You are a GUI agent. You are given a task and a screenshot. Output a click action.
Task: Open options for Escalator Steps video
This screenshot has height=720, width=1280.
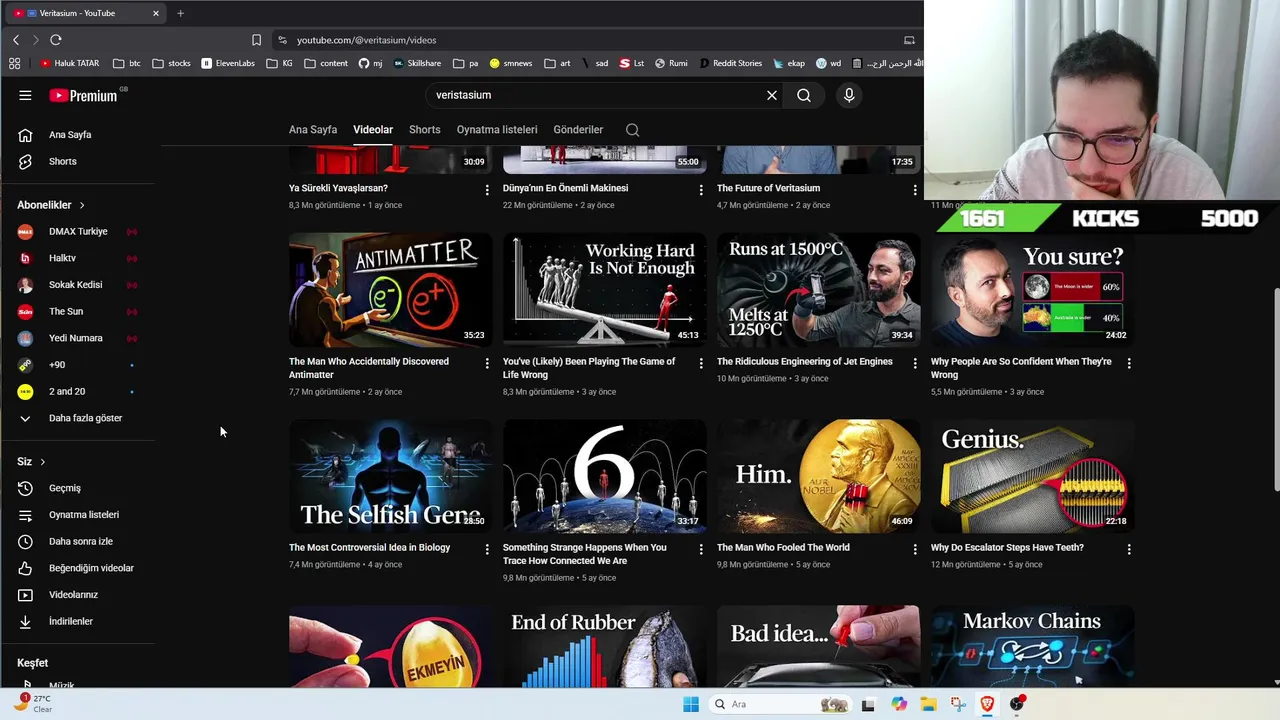(x=1128, y=550)
